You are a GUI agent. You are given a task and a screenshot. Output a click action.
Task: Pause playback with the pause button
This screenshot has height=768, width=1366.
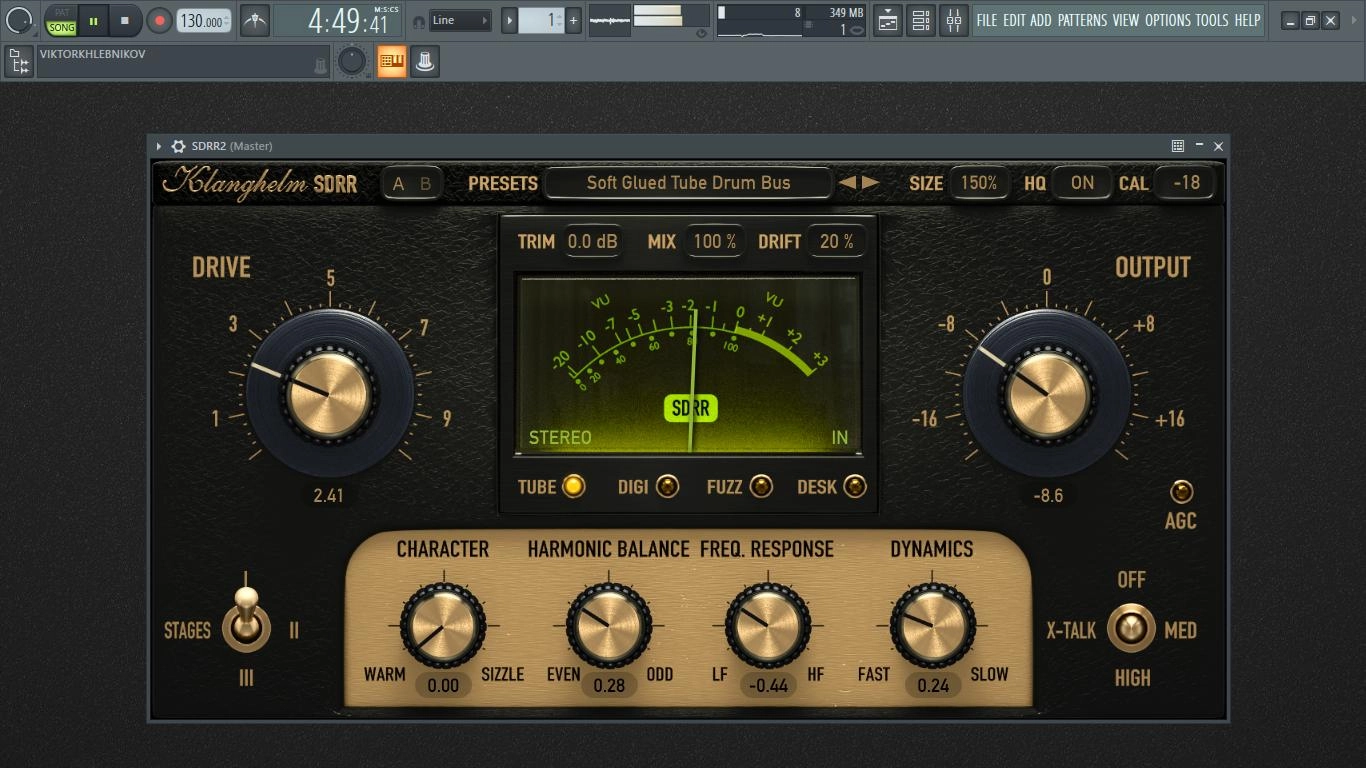click(93, 20)
